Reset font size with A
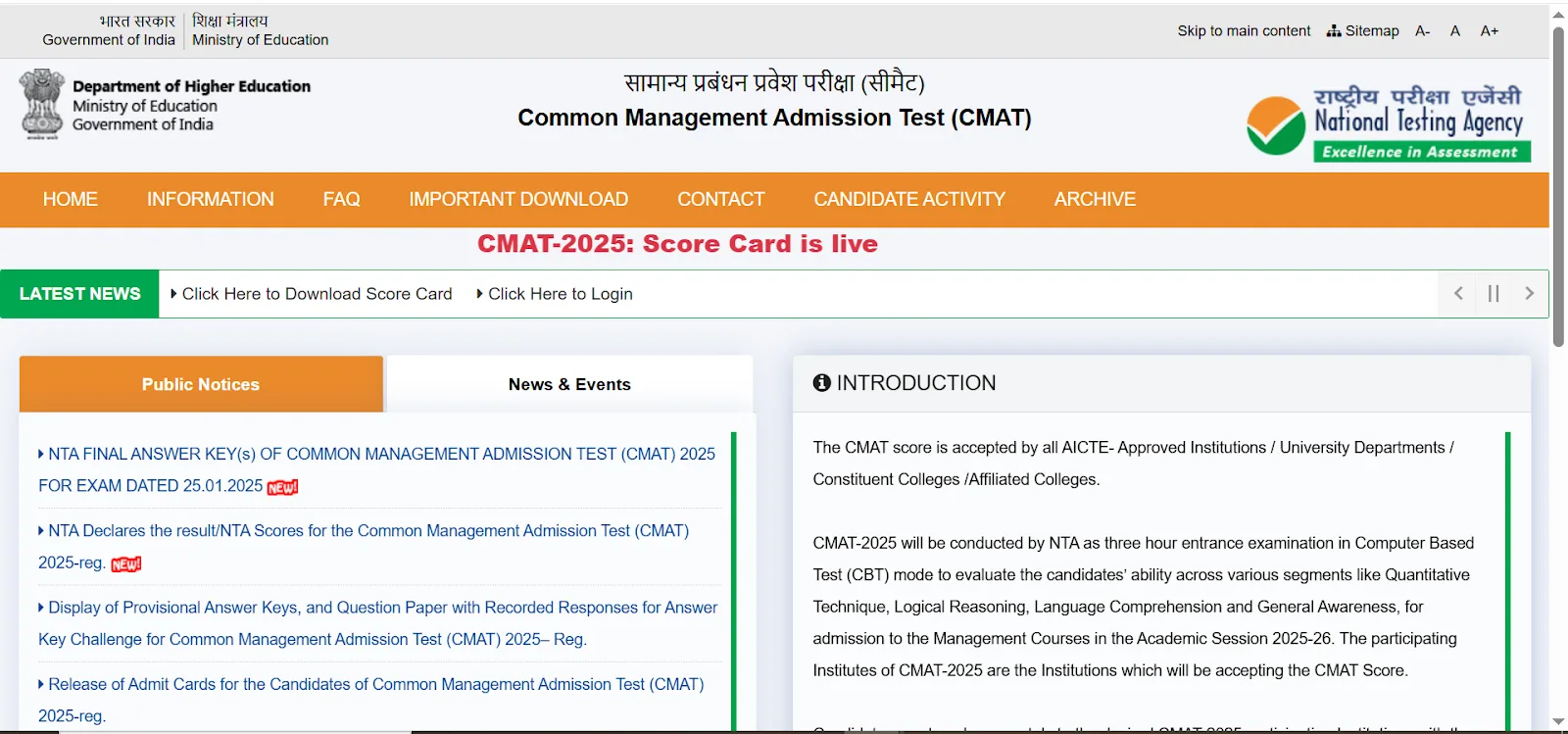 coord(1455,30)
